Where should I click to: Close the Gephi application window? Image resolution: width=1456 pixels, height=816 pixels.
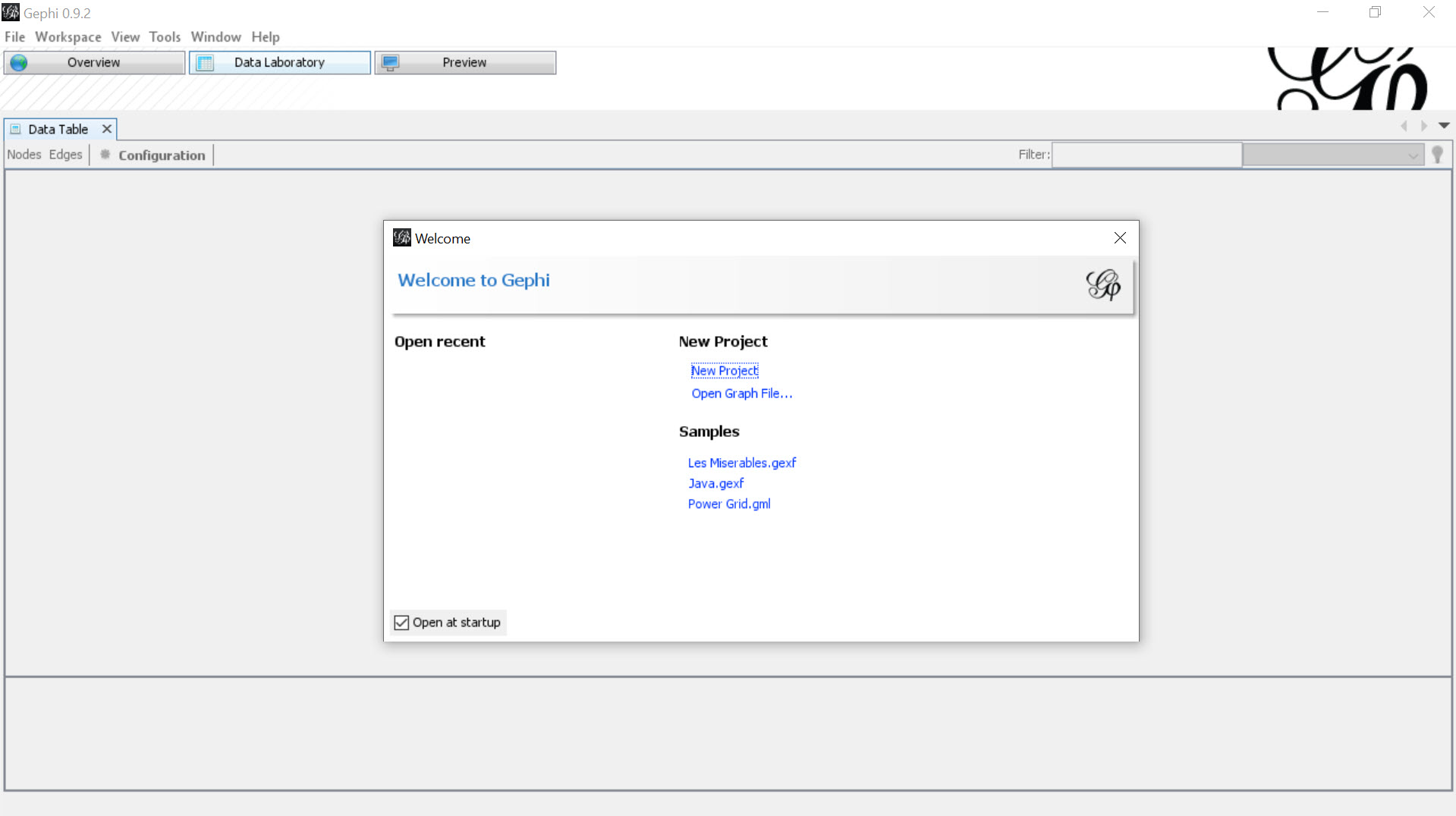(1429, 12)
